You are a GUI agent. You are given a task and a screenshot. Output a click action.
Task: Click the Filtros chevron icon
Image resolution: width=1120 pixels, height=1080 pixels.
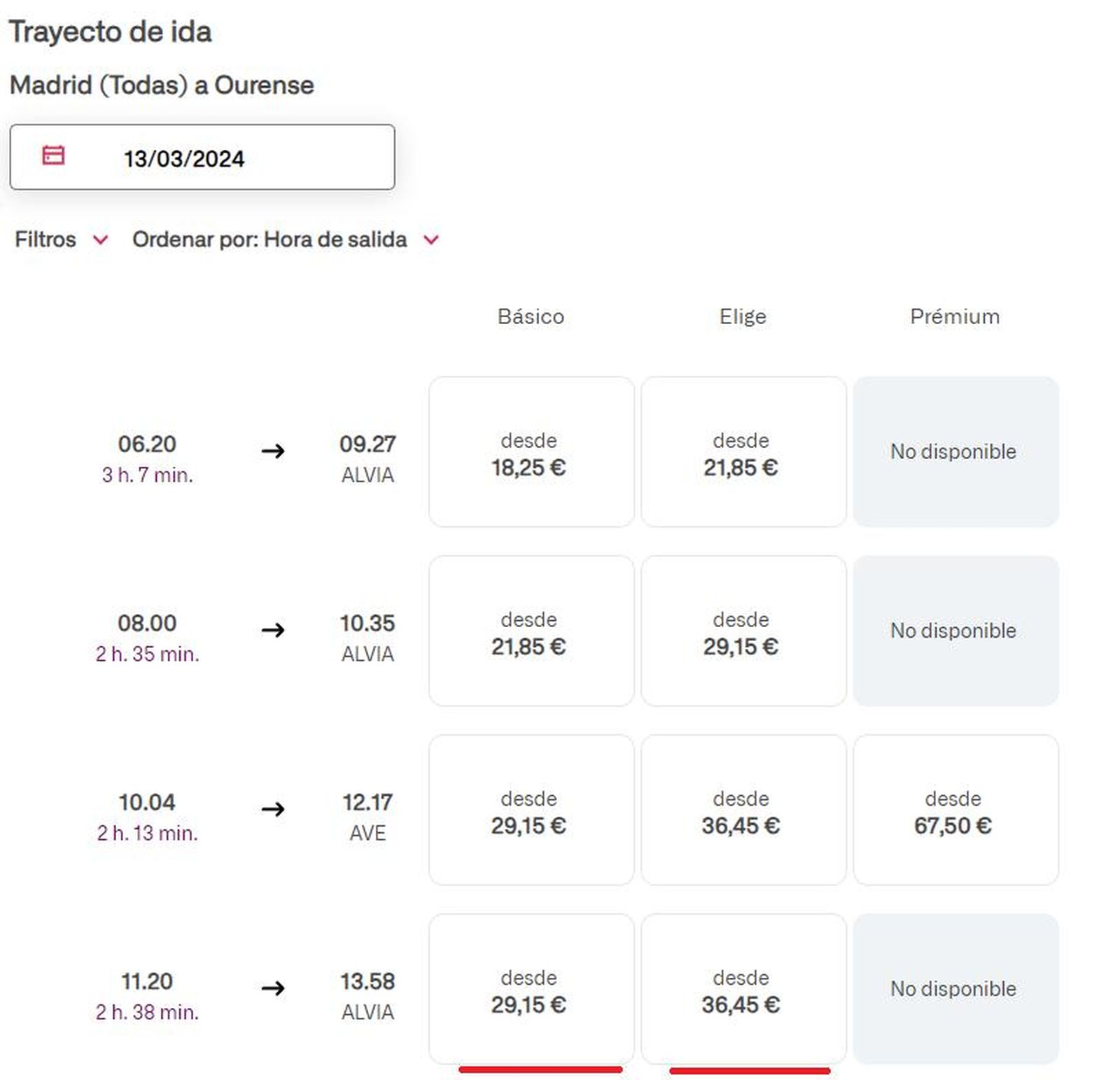pos(100,240)
